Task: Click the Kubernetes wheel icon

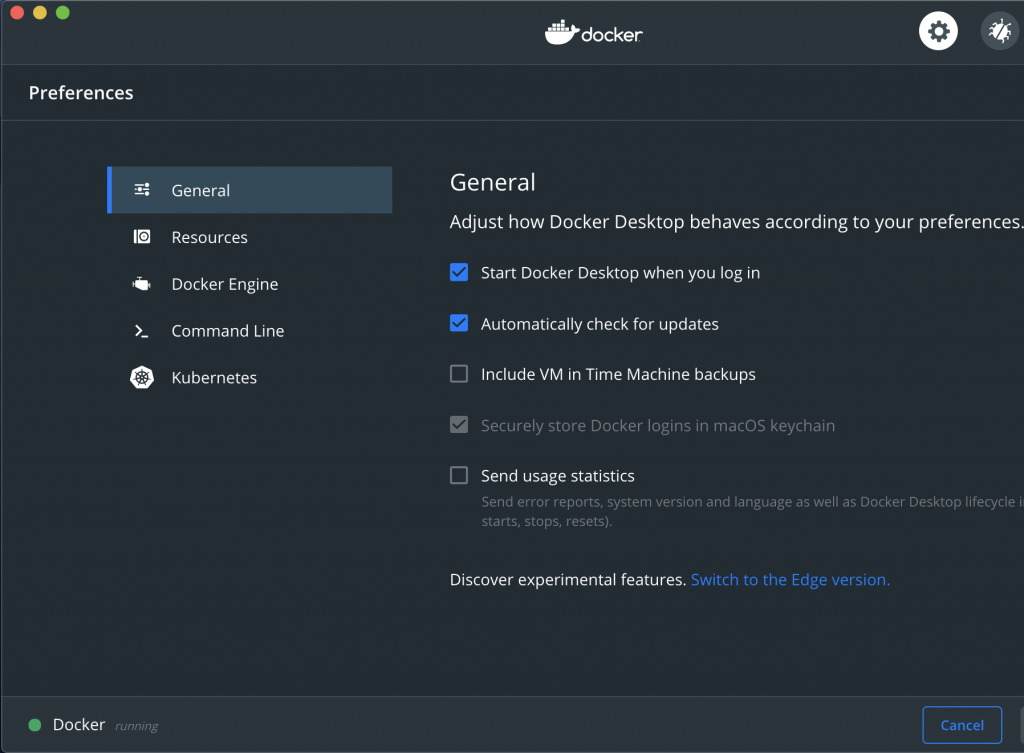Action: click(x=142, y=377)
